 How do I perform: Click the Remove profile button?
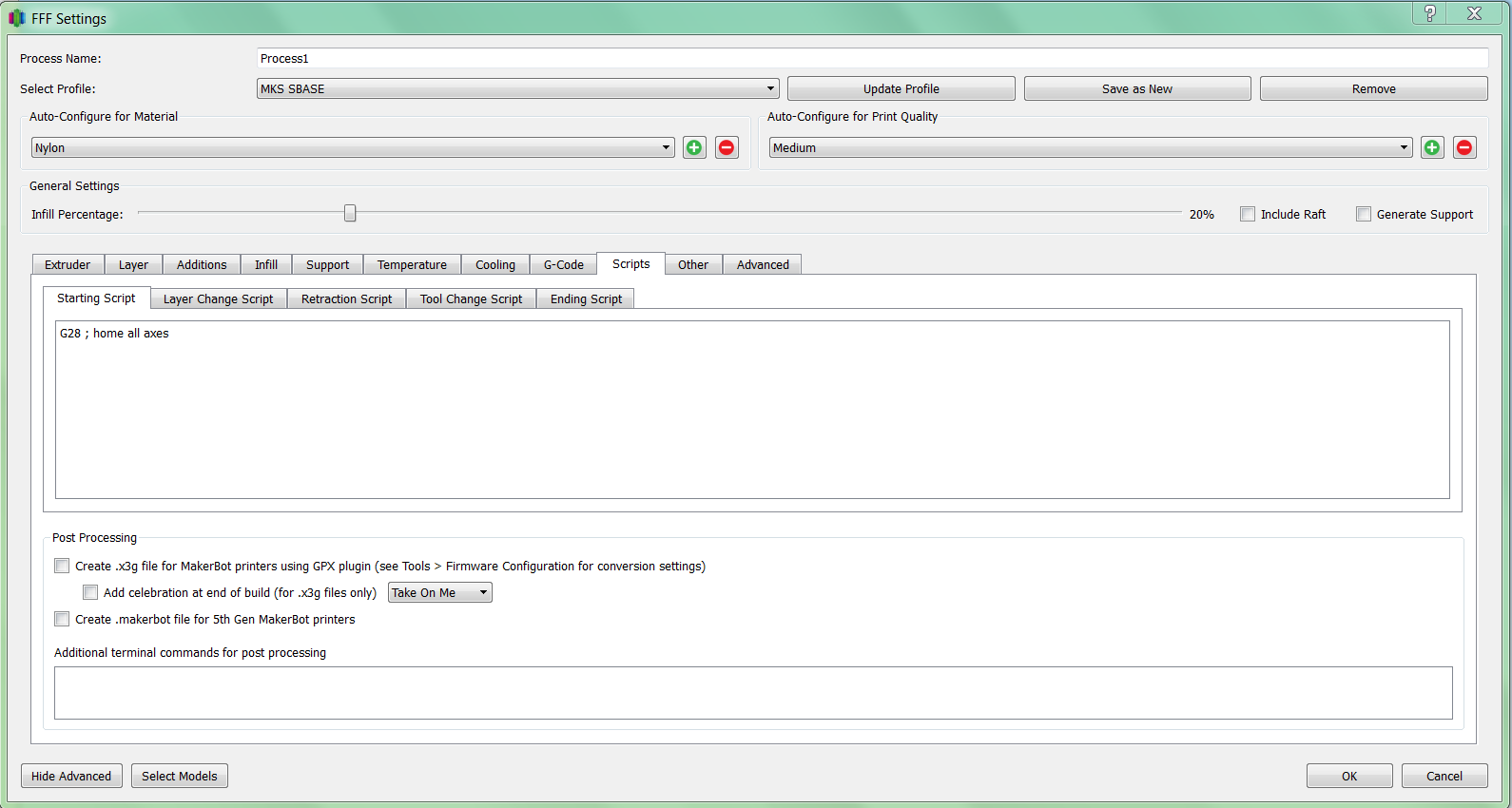pyautogui.click(x=1374, y=88)
